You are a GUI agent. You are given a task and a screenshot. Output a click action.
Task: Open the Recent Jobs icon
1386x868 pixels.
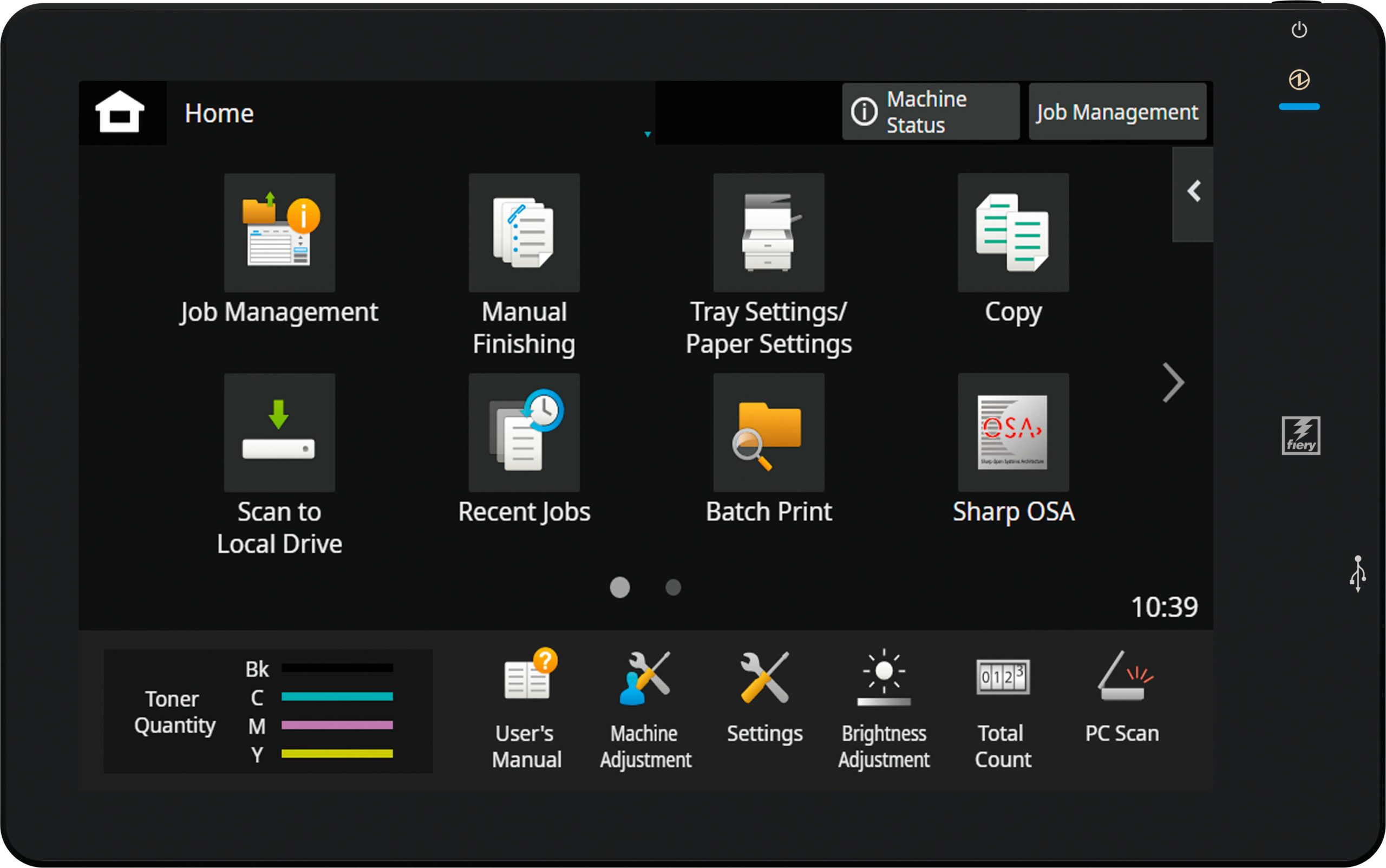click(x=524, y=432)
